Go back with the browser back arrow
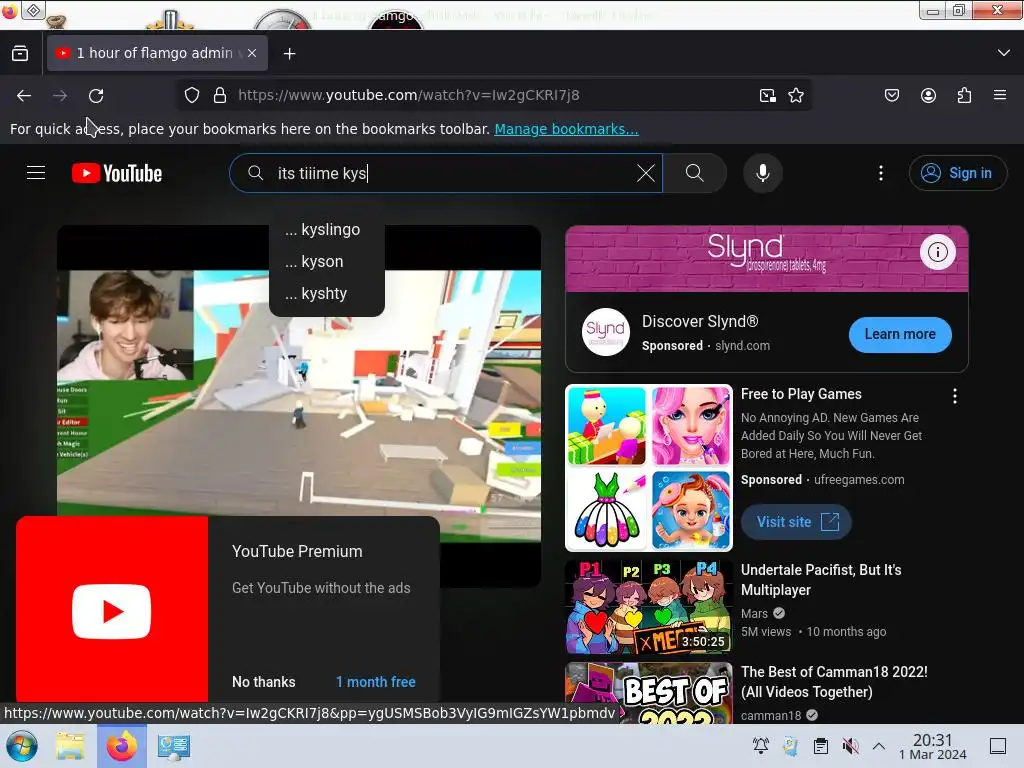The height and width of the screenshot is (768, 1024). 24,95
